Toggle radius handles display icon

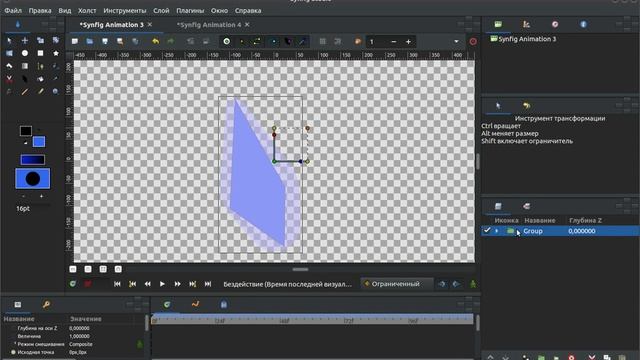pyautogui.click(x=273, y=41)
